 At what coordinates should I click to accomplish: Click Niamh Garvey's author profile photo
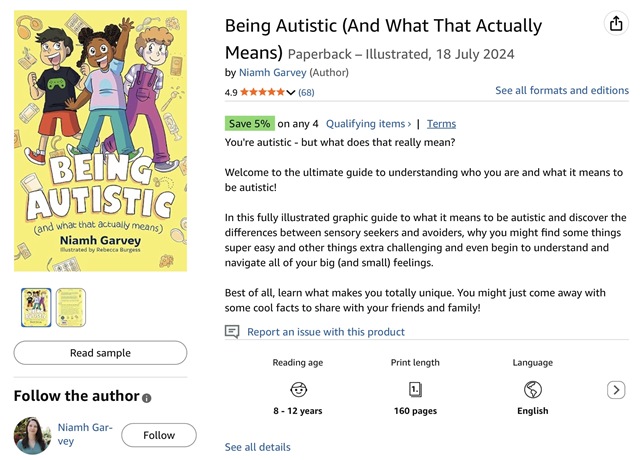(x=33, y=436)
